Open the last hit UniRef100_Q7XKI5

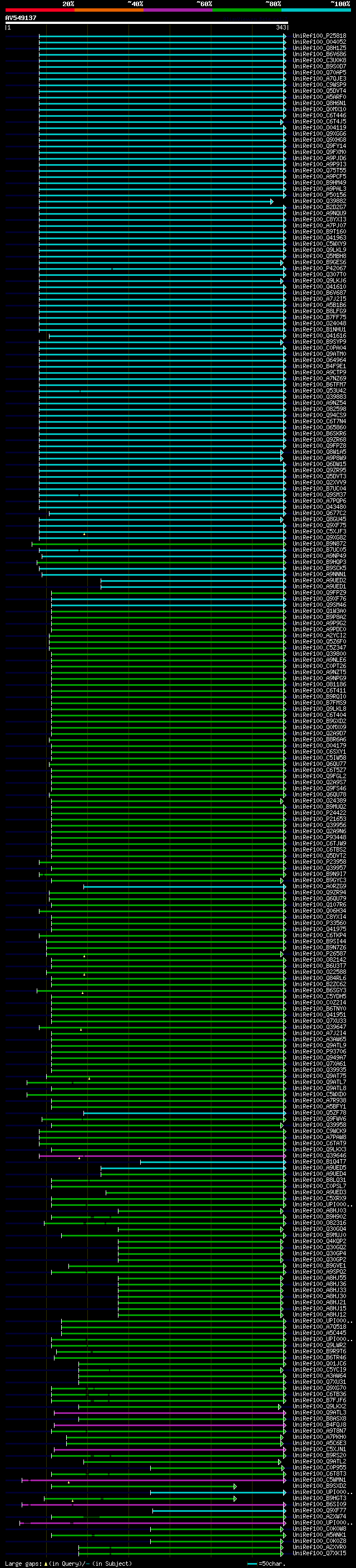(319, 1553)
